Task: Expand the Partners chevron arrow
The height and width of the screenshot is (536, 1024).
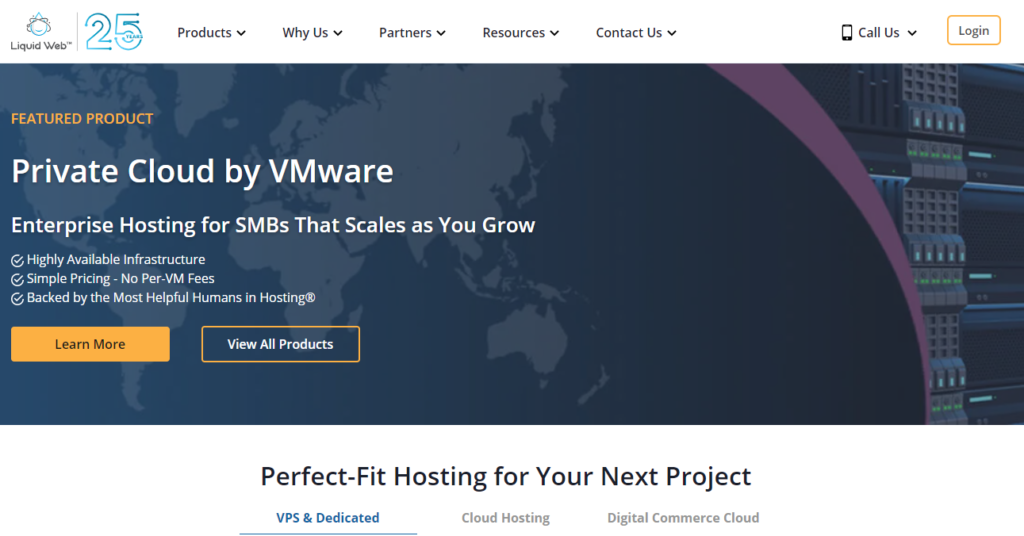Action: pos(441,33)
